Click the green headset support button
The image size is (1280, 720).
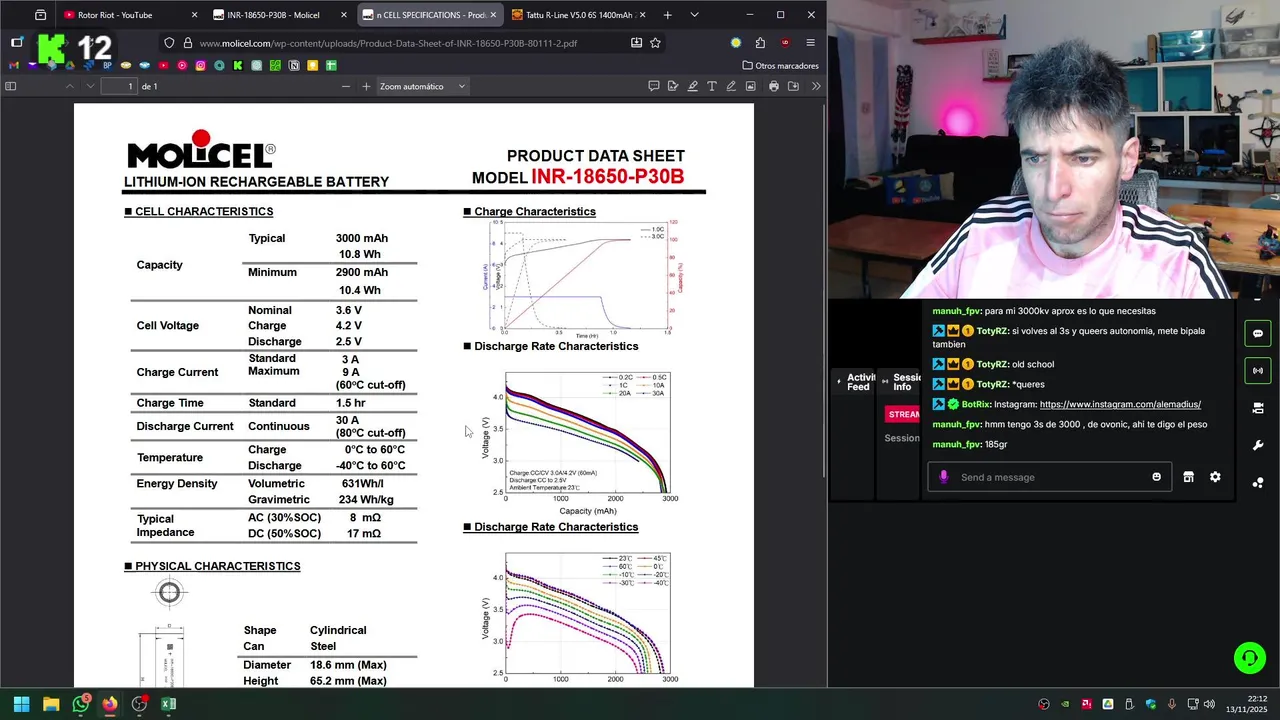click(1249, 658)
